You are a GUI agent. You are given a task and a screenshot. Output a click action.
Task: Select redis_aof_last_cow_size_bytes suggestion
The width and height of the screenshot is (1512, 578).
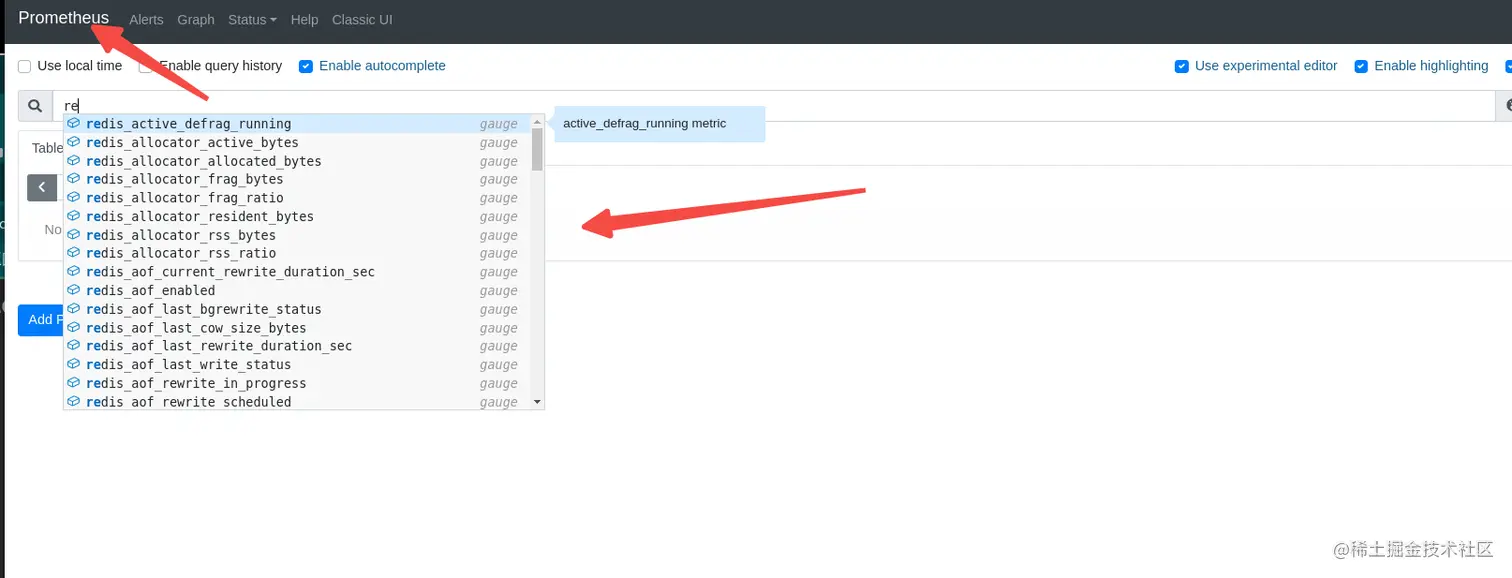pyautogui.click(x=298, y=328)
